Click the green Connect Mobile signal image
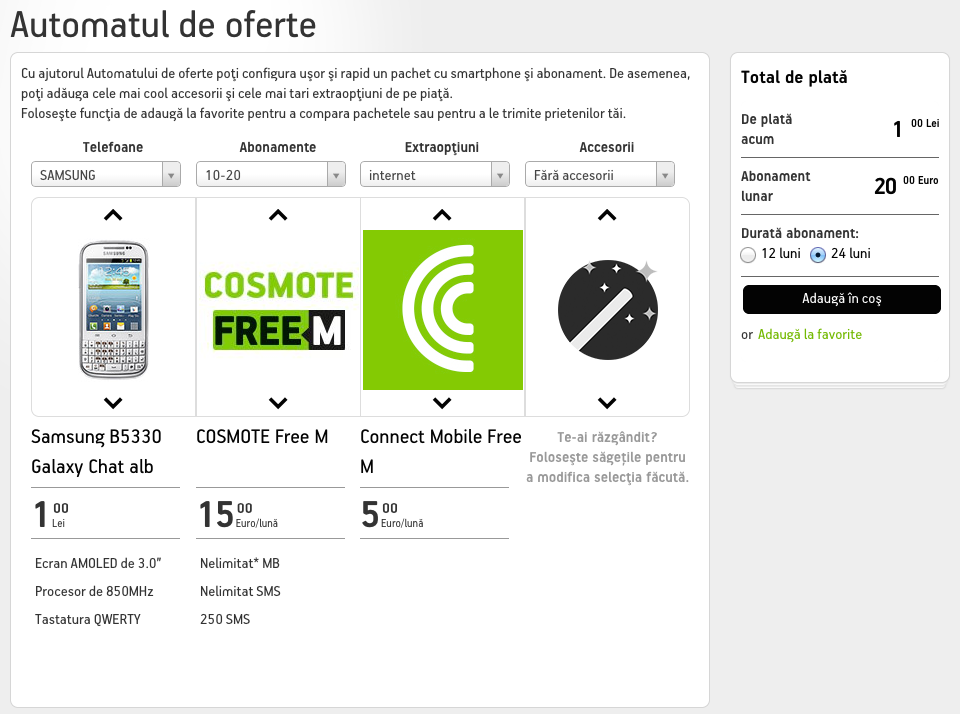 [443, 310]
